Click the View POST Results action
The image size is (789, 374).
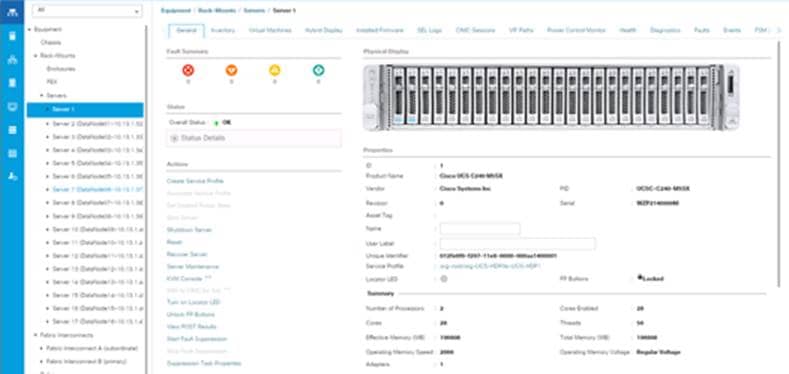[191, 327]
